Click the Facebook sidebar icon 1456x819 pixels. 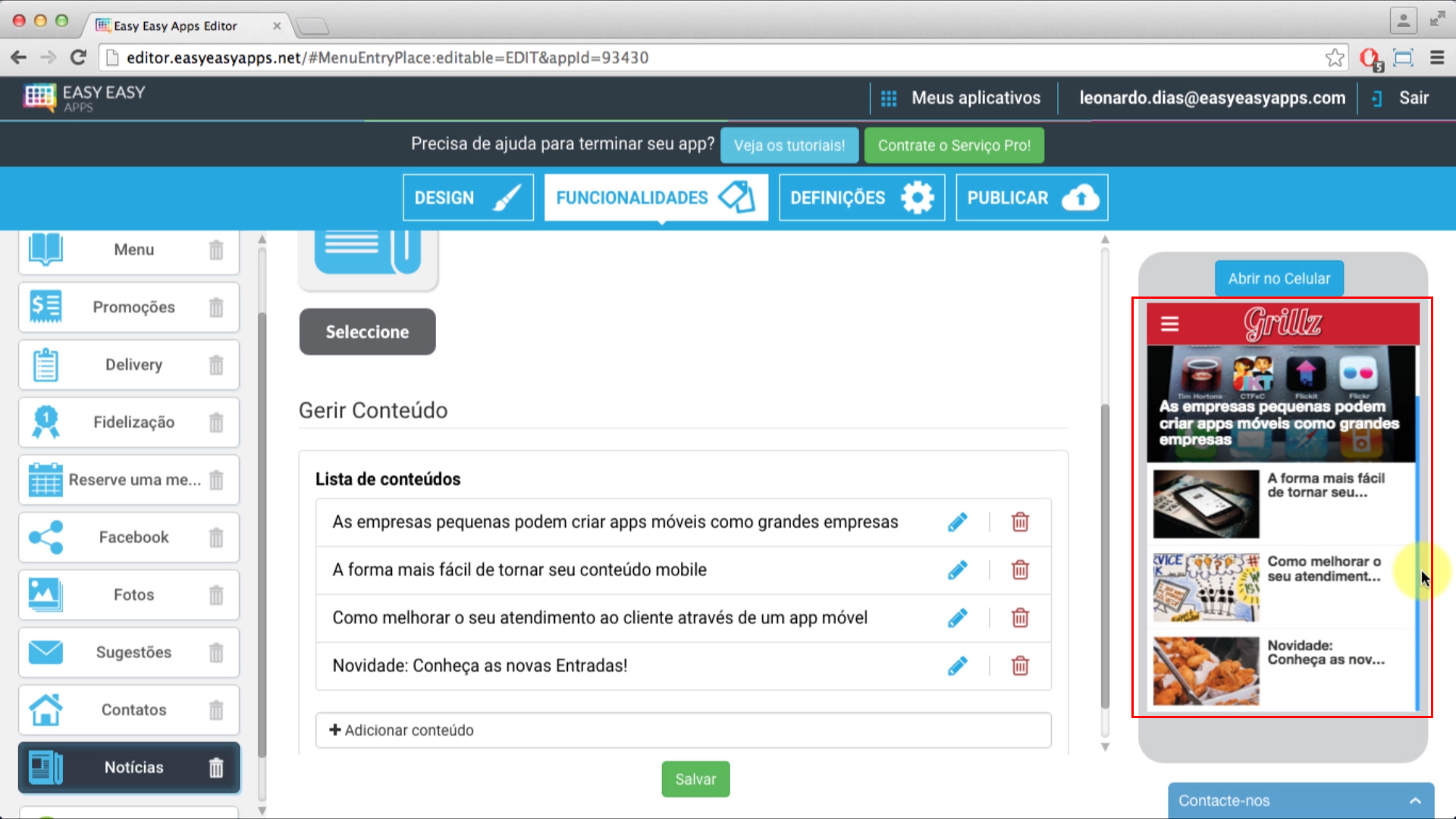coord(44,536)
